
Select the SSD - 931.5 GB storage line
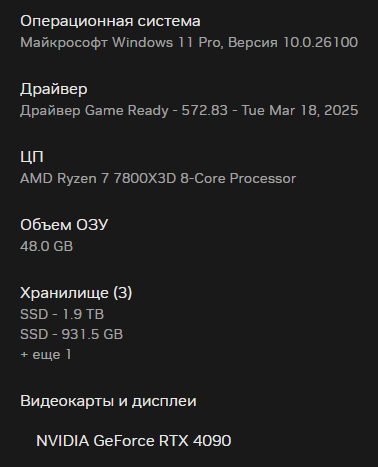(71, 334)
